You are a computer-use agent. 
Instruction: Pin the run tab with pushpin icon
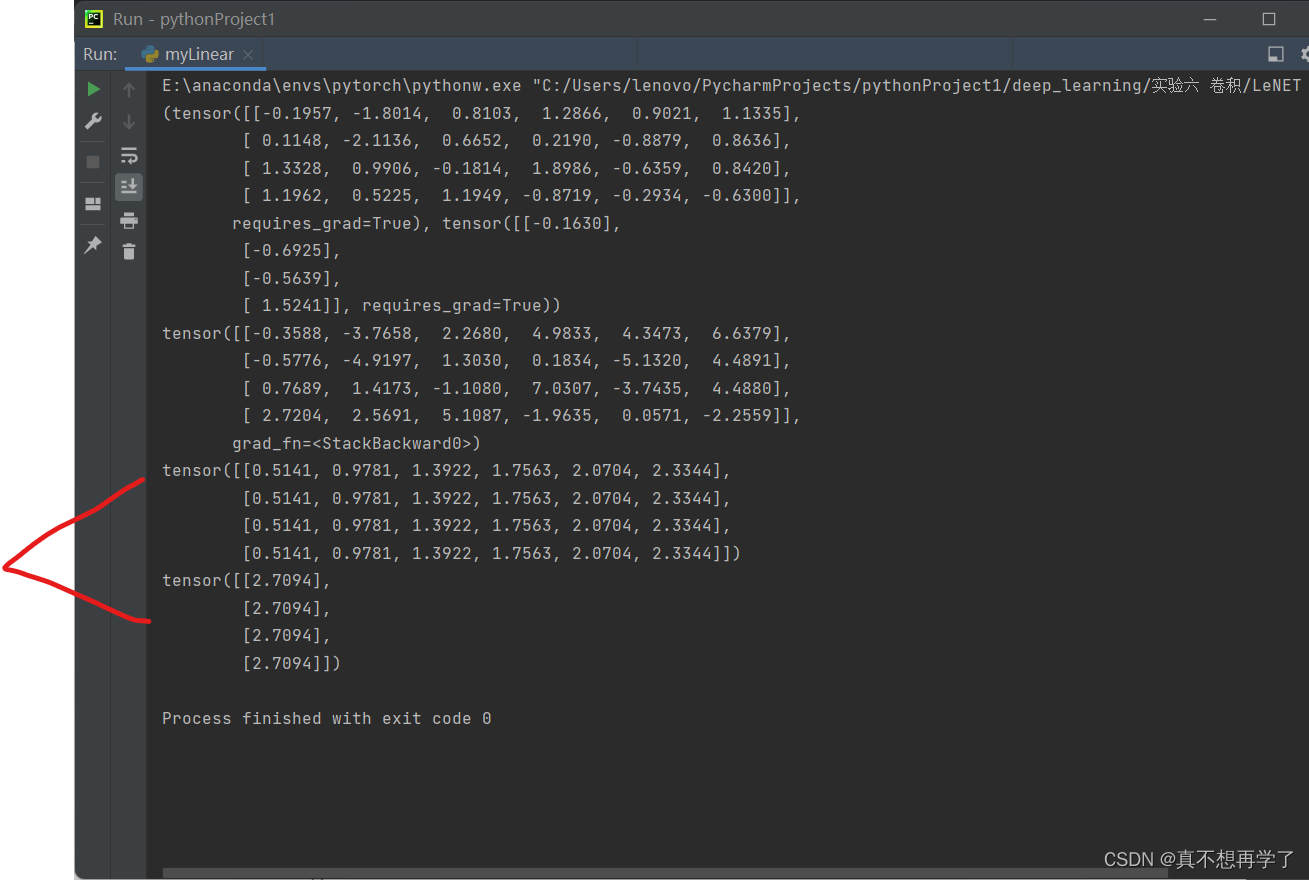tap(93, 245)
